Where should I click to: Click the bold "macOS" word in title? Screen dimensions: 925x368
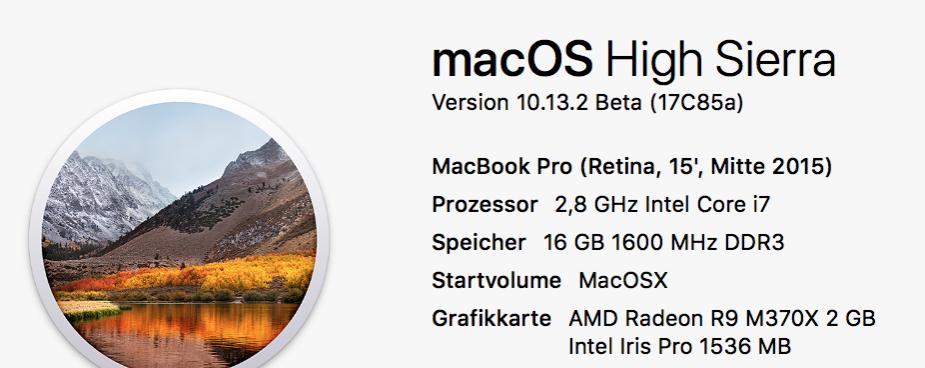[x=512, y=60]
